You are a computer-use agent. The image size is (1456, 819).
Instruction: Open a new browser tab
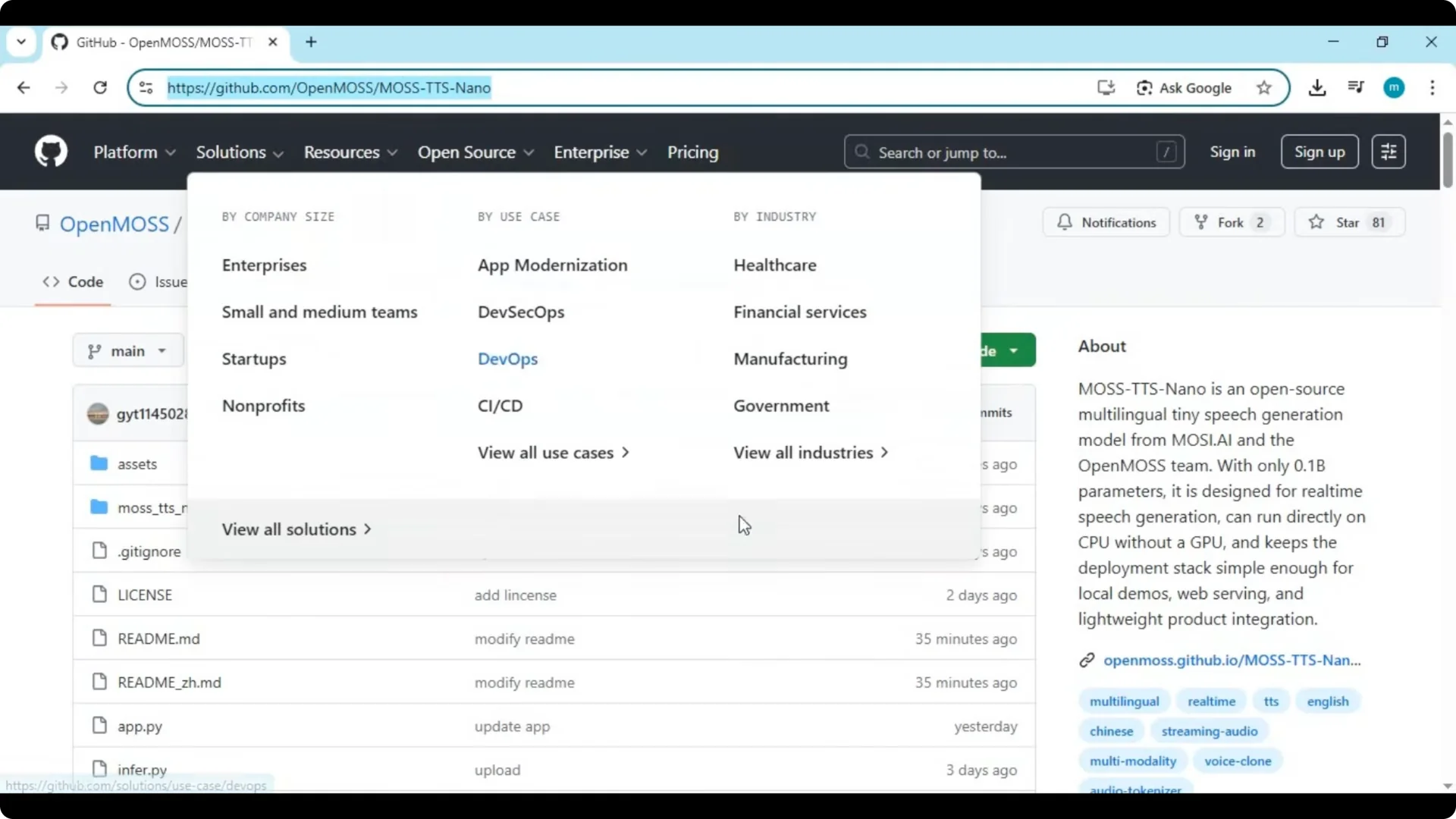tap(311, 42)
